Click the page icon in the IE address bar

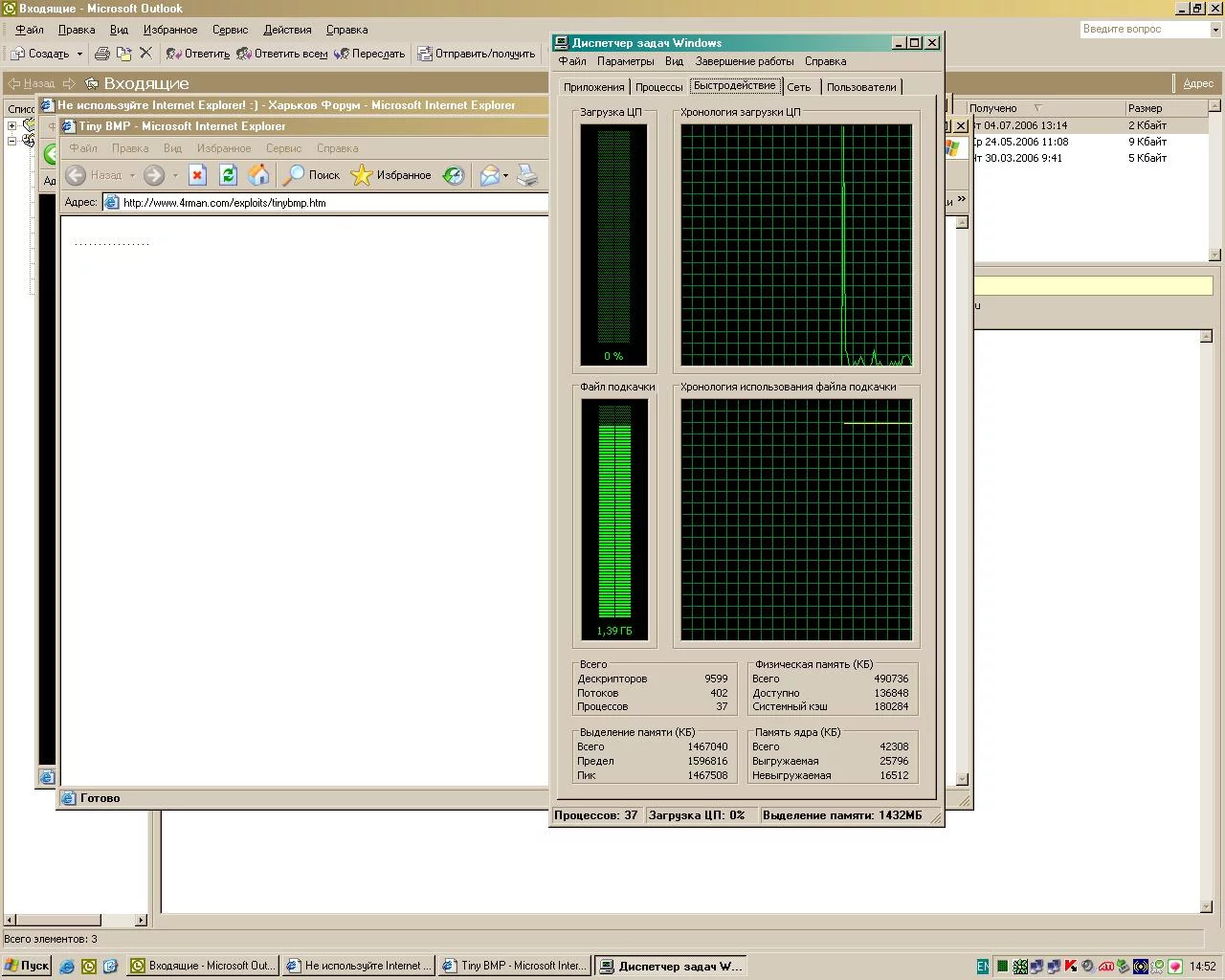point(111,203)
